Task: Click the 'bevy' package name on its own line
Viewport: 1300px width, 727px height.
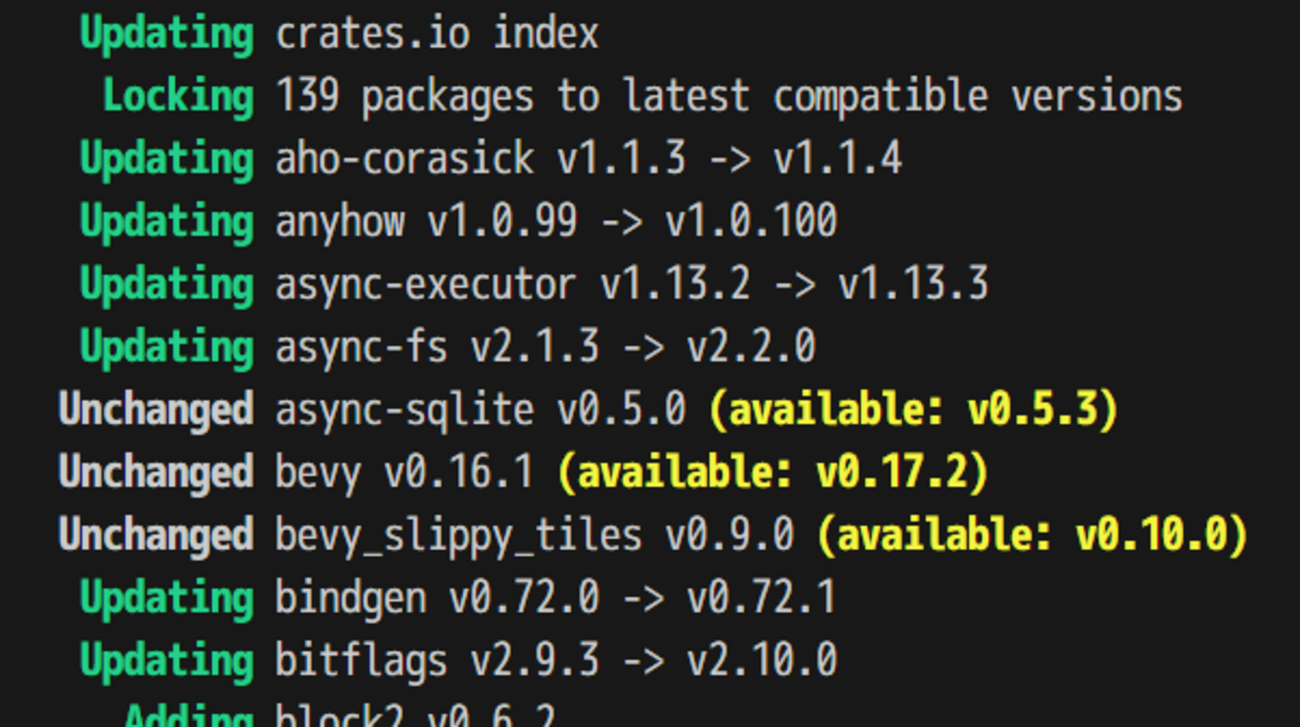Action: click(x=318, y=473)
